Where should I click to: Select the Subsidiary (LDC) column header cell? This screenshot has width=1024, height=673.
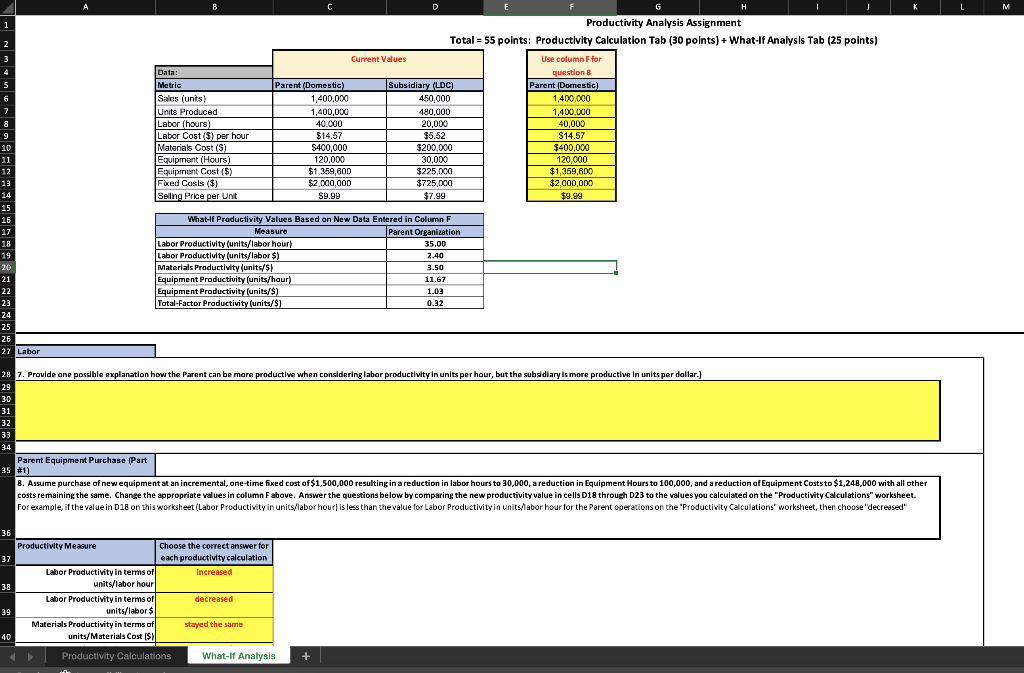click(435, 85)
